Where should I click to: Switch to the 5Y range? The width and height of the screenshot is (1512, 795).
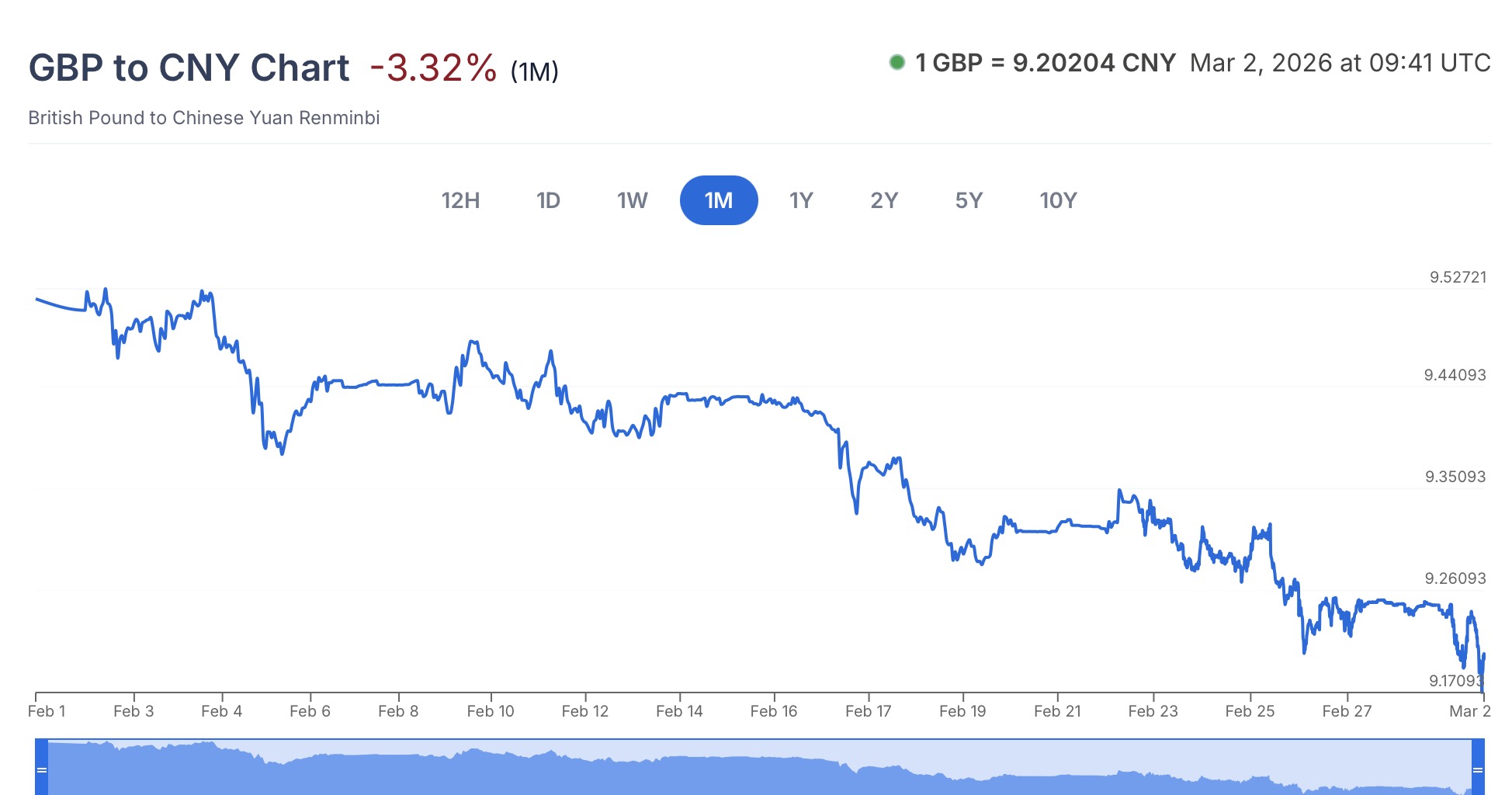969,200
